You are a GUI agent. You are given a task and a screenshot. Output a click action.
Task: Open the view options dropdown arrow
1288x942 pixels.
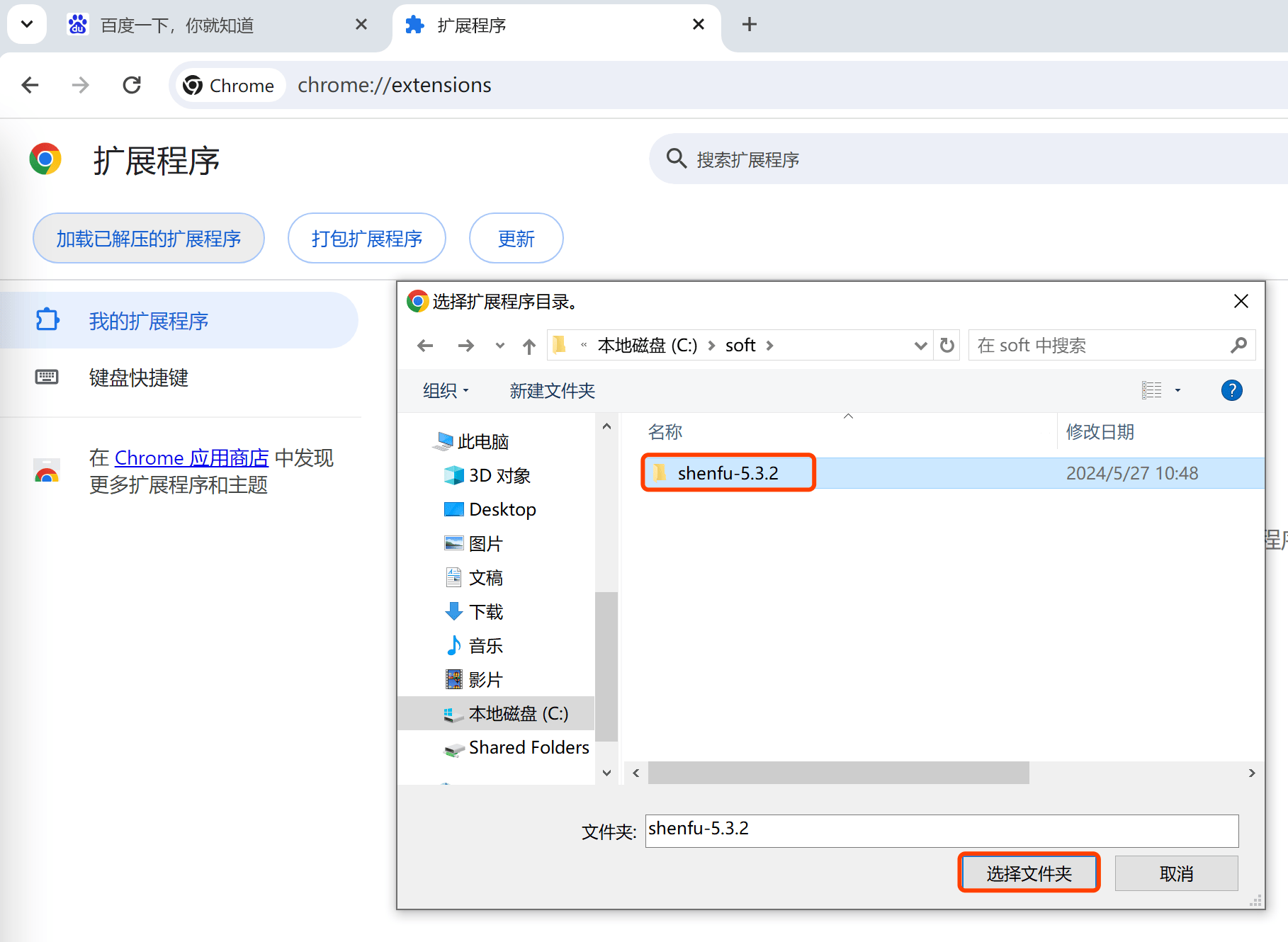click(1177, 390)
